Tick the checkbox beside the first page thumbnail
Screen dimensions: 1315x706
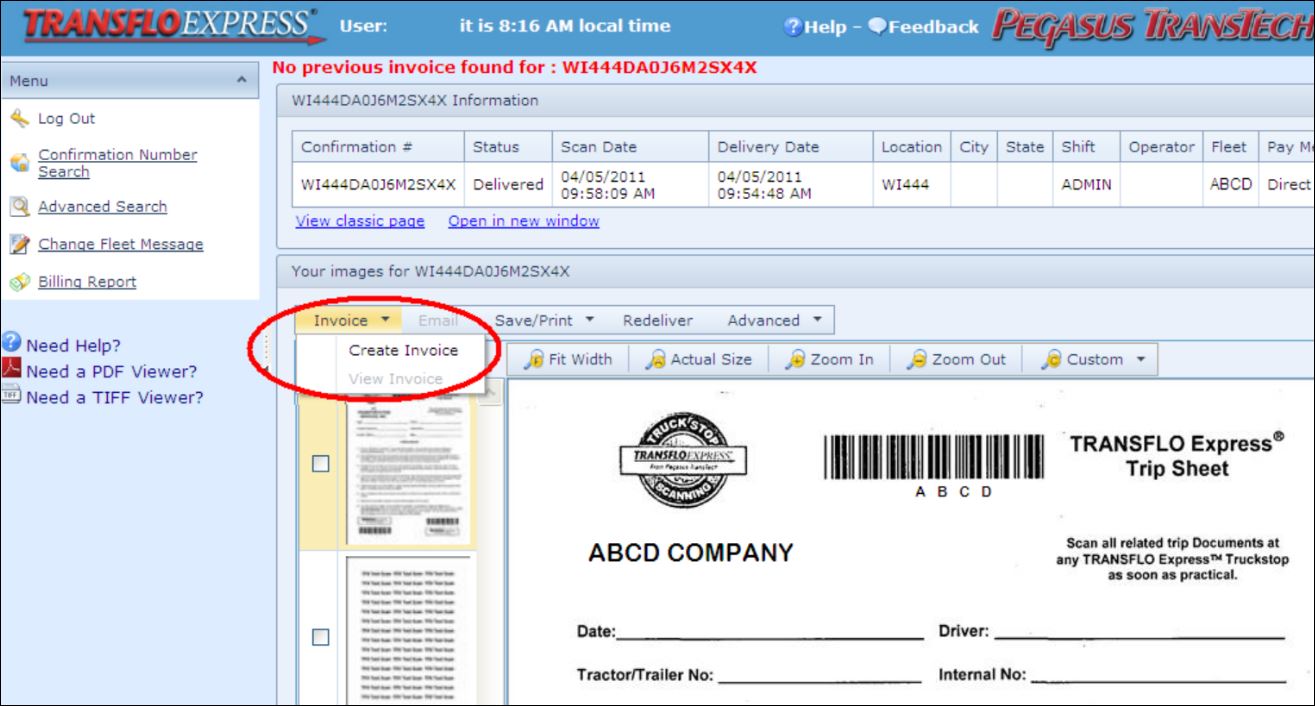pyautogui.click(x=320, y=463)
